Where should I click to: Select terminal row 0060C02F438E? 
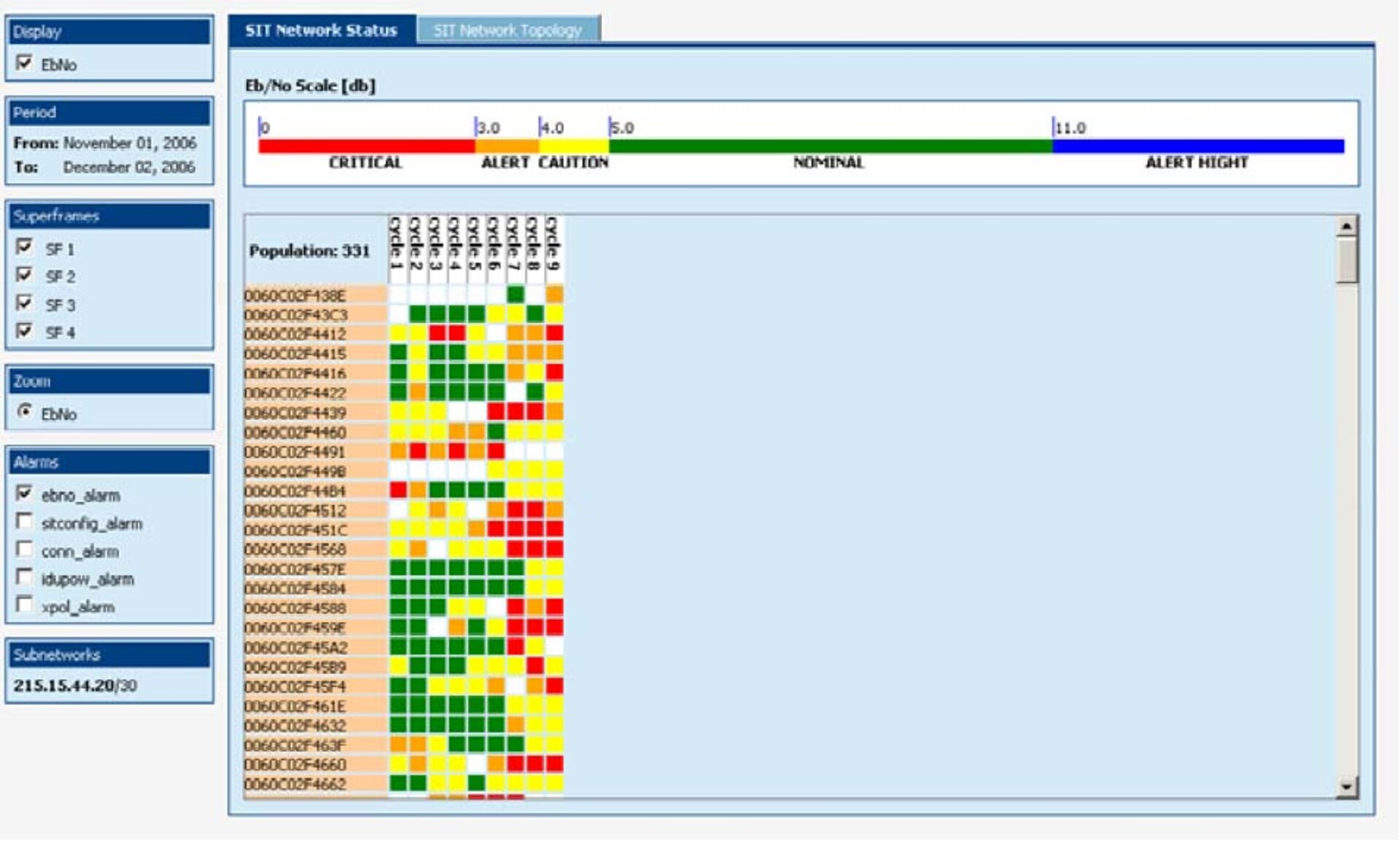(315, 295)
